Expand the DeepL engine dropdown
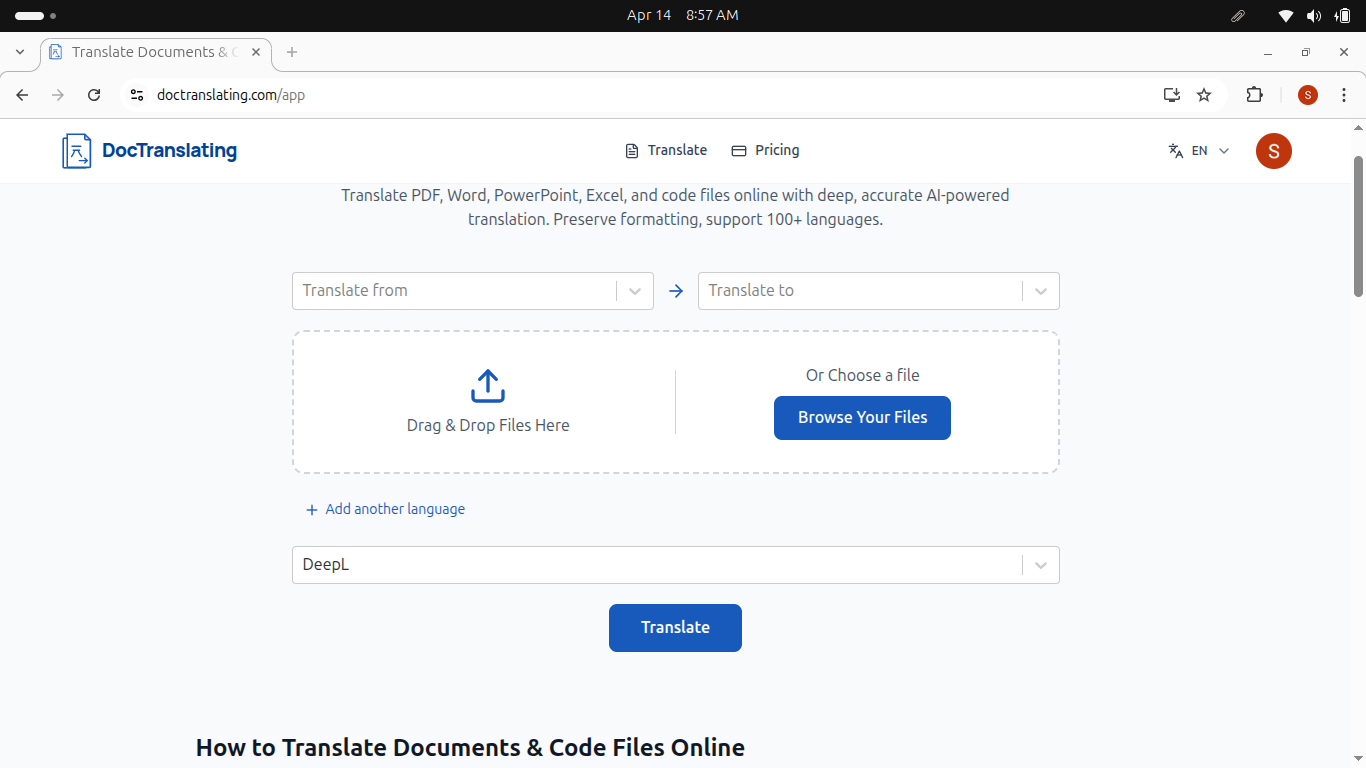 click(1041, 565)
